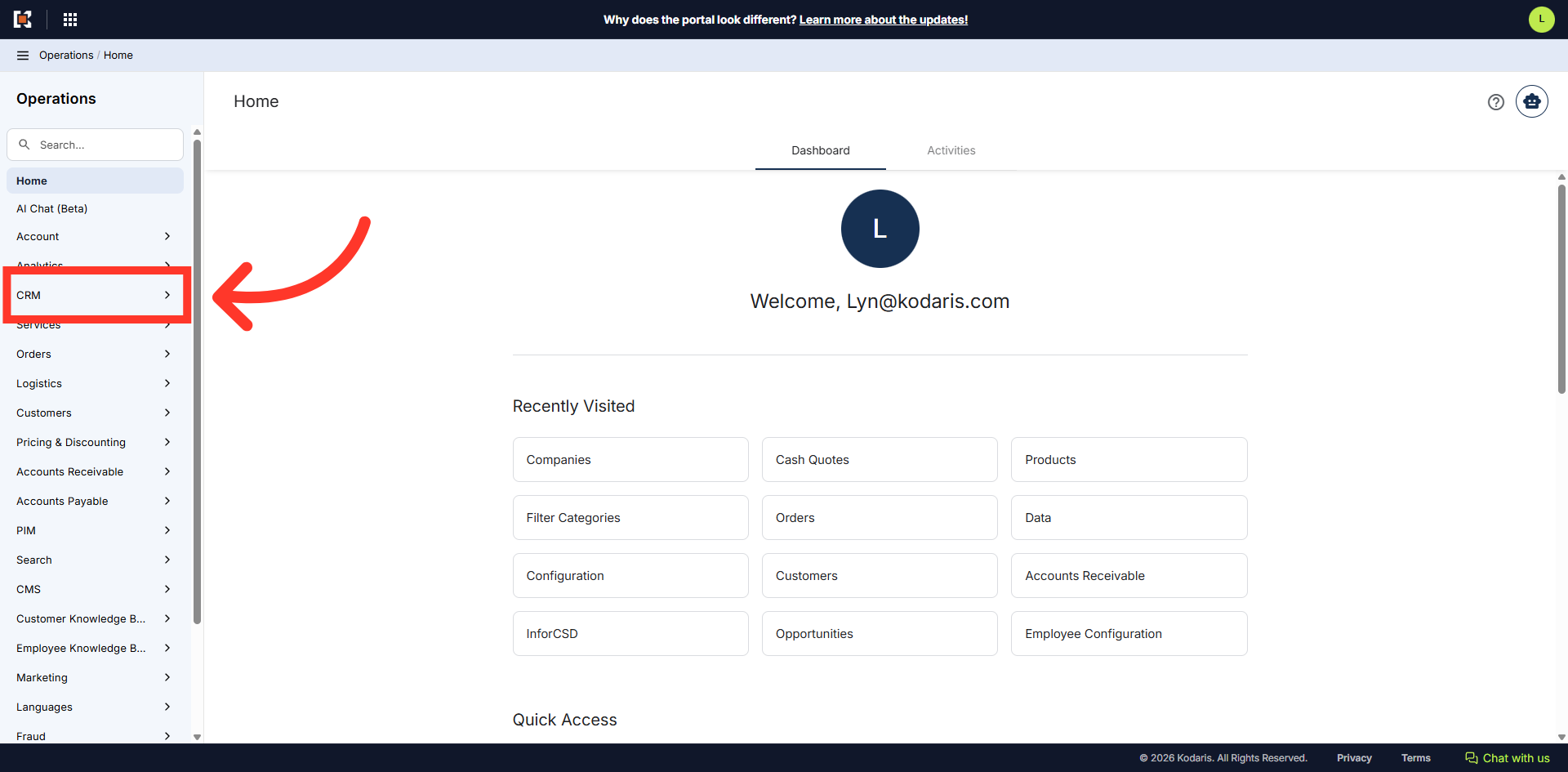Screen dimensions: 1568x772
Task: Open the Employee Configuration card
Action: 1129,634
